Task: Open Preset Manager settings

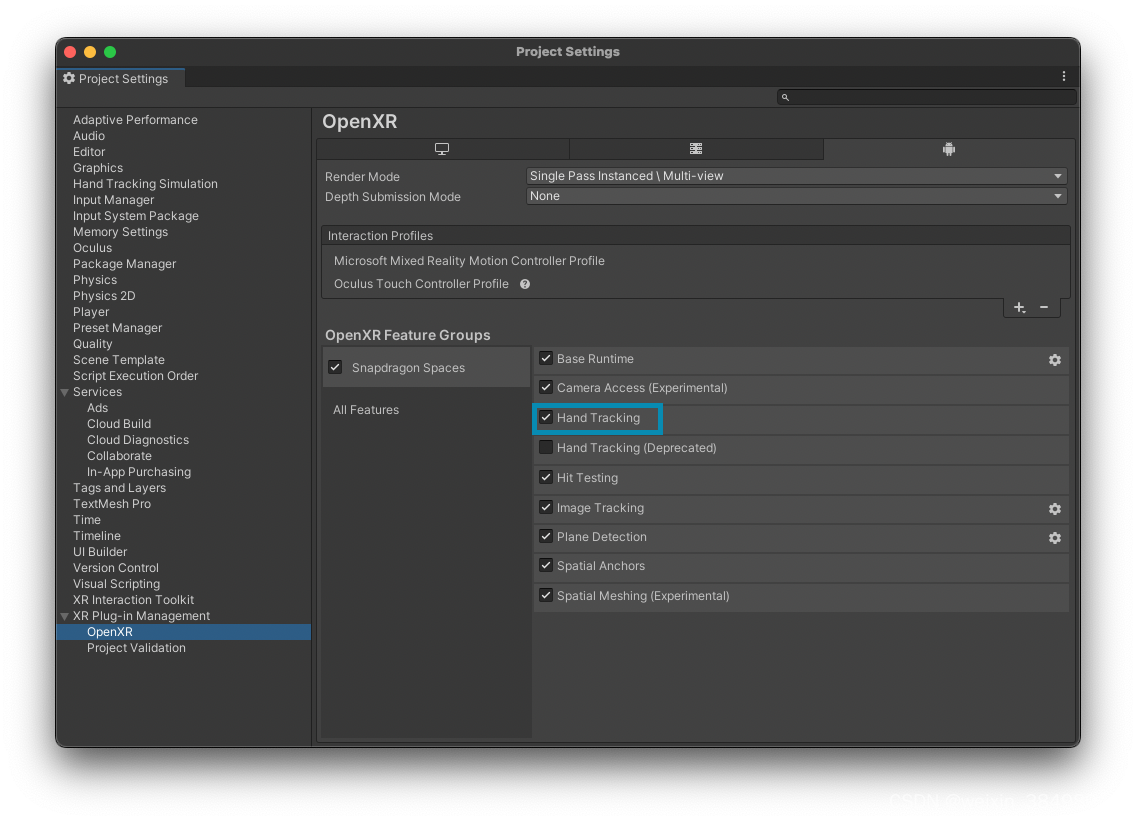Action: 117,328
